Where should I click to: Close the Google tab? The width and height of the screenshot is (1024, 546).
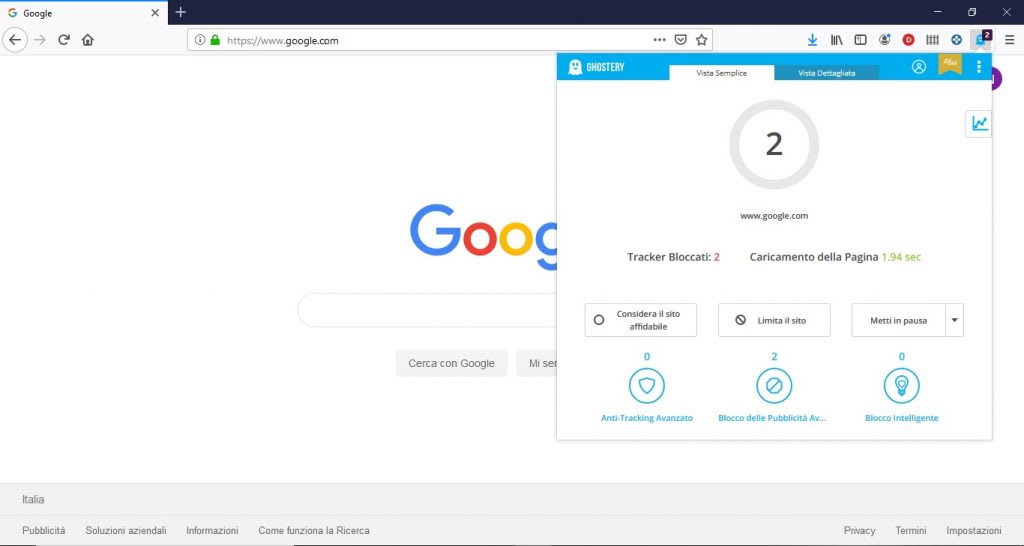click(155, 12)
